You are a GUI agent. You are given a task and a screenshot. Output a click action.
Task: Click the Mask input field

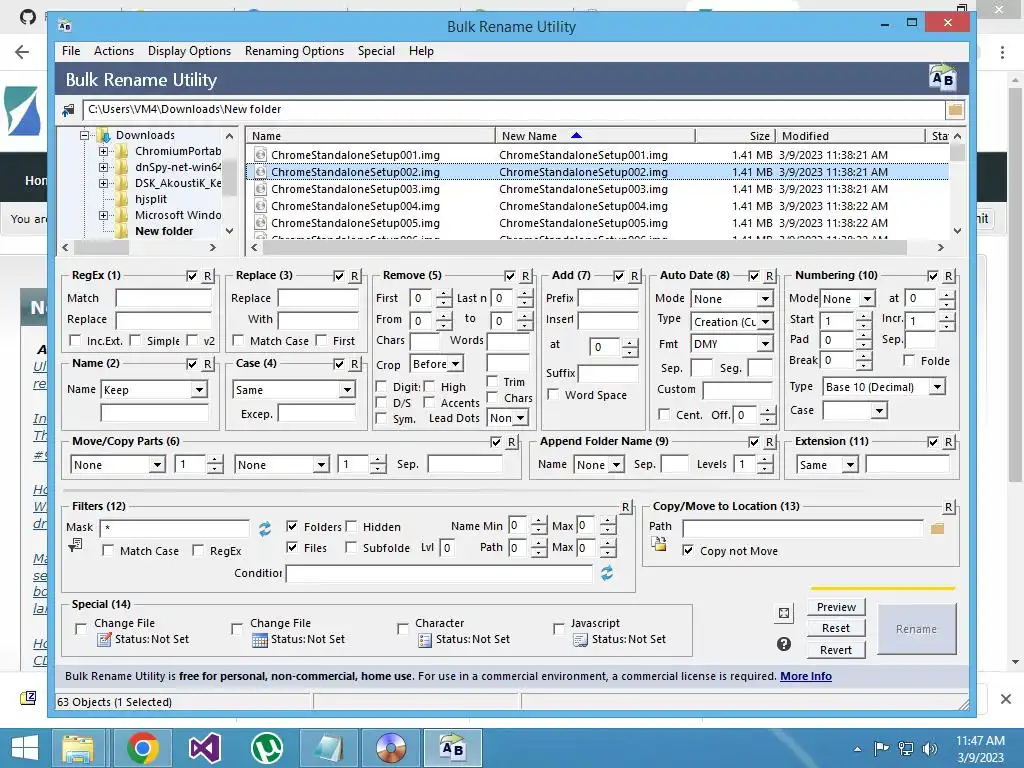pyautogui.click(x=174, y=528)
